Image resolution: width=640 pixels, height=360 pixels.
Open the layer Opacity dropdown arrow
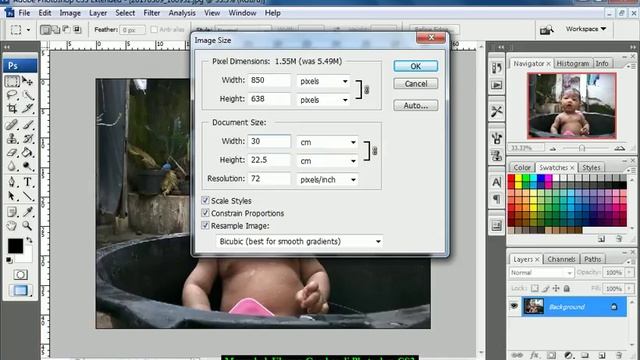click(x=629, y=272)
